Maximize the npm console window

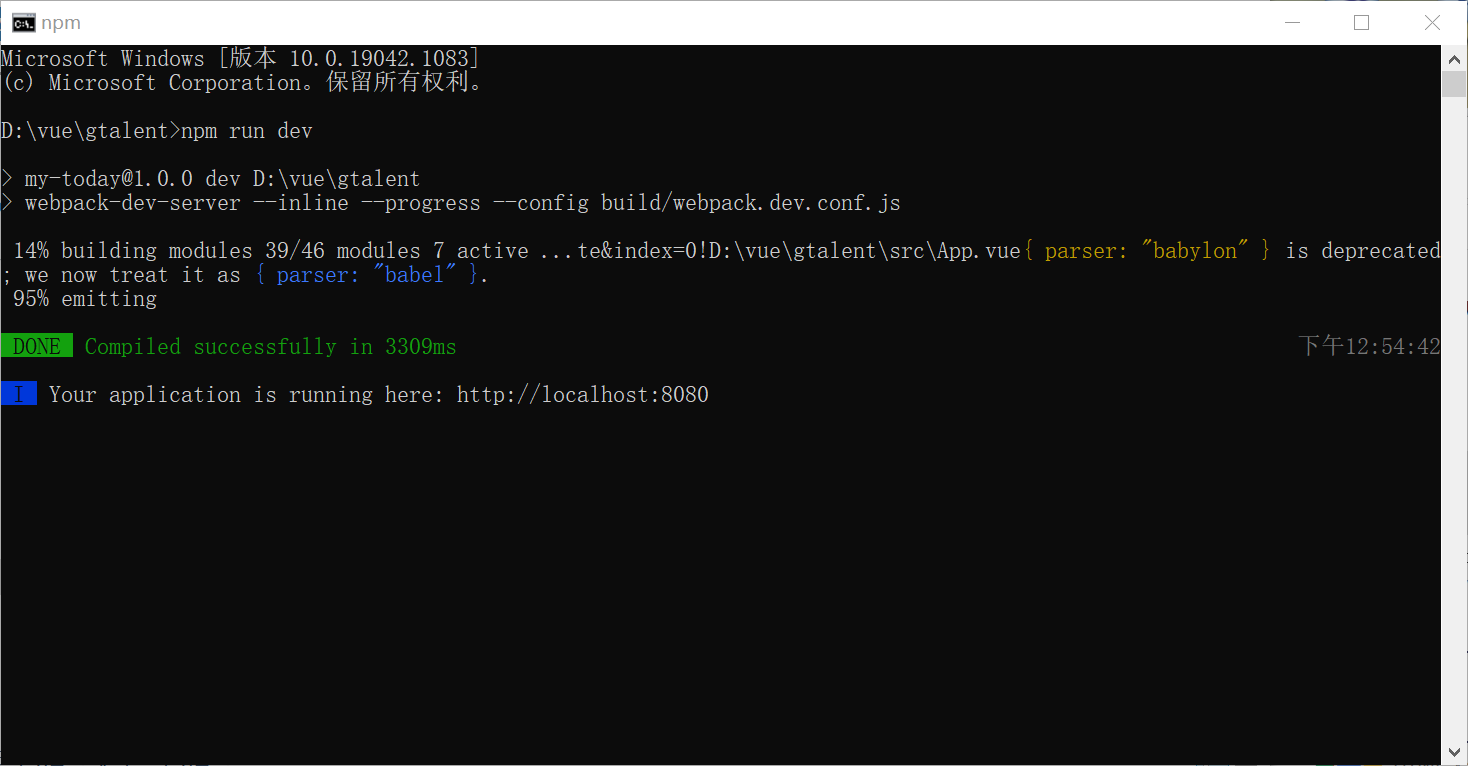(1361, 22)
